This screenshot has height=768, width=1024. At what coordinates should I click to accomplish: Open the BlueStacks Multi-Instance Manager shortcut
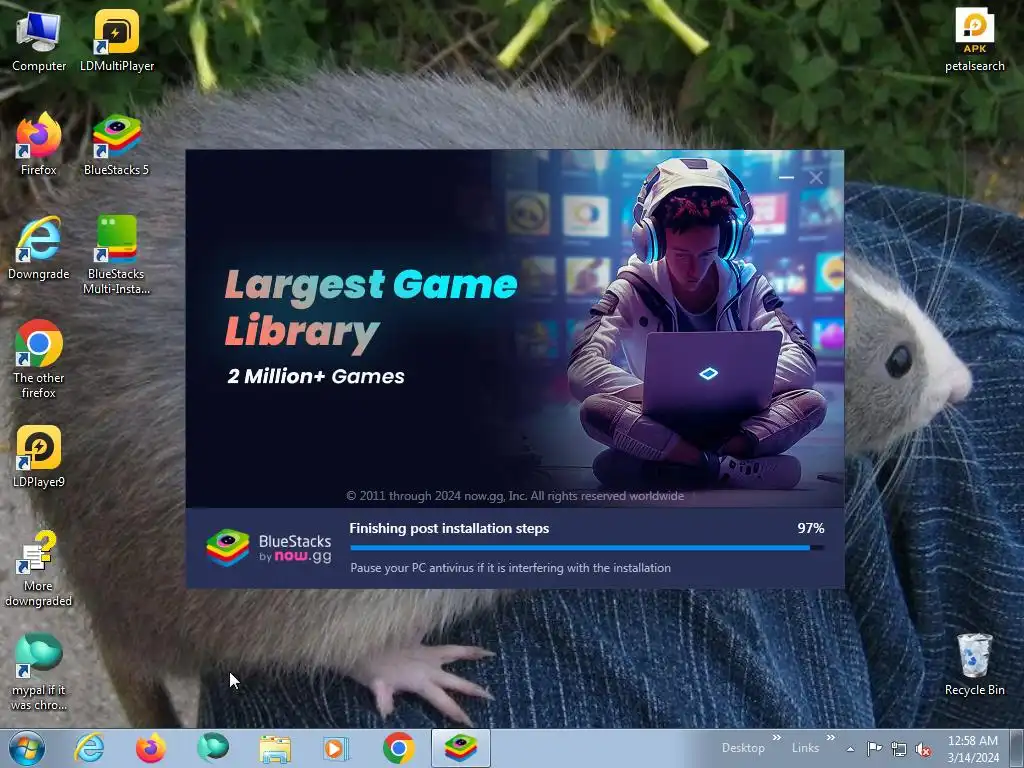click(x=116, y=255)
